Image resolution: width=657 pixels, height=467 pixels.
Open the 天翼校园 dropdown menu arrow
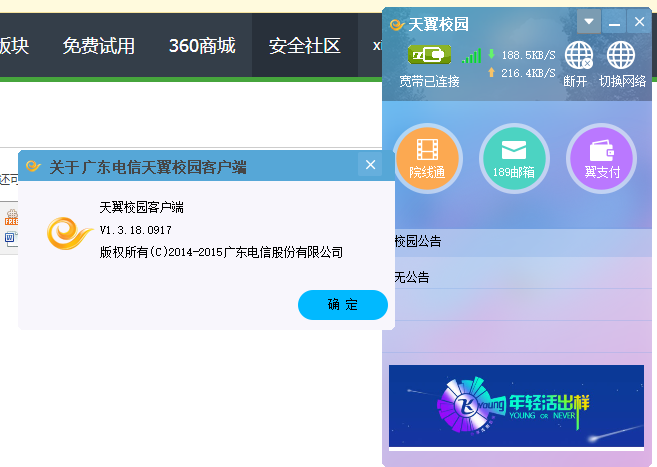tap(589, 22)
